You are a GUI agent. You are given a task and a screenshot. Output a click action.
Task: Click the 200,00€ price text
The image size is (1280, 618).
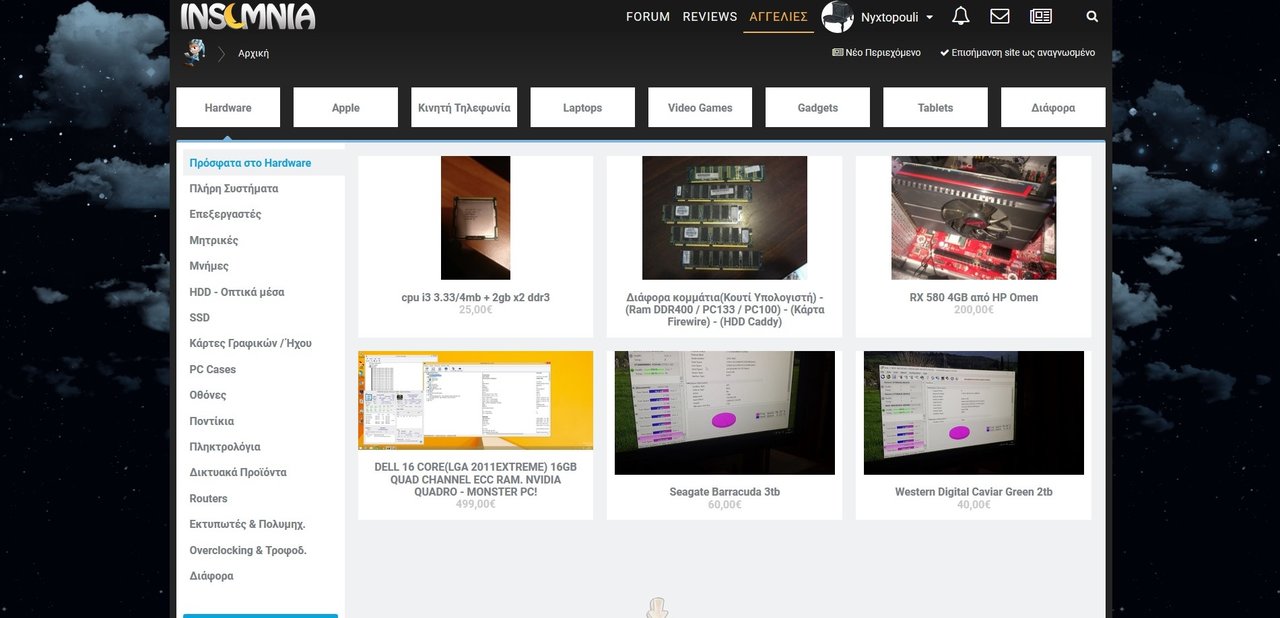pos(973,310)
